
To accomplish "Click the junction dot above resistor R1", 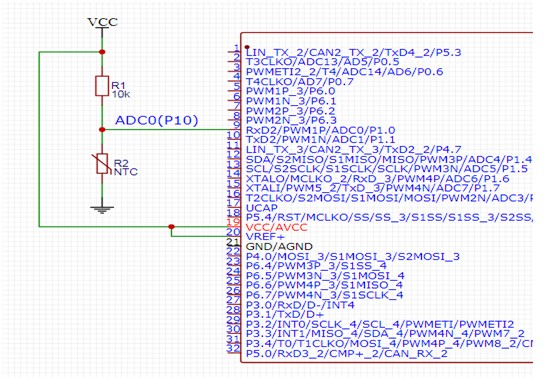I will [x=102, y=52].
